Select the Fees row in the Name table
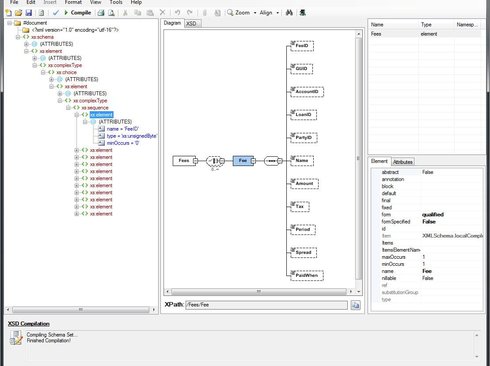The image size is (490, 366). (425, 34)
